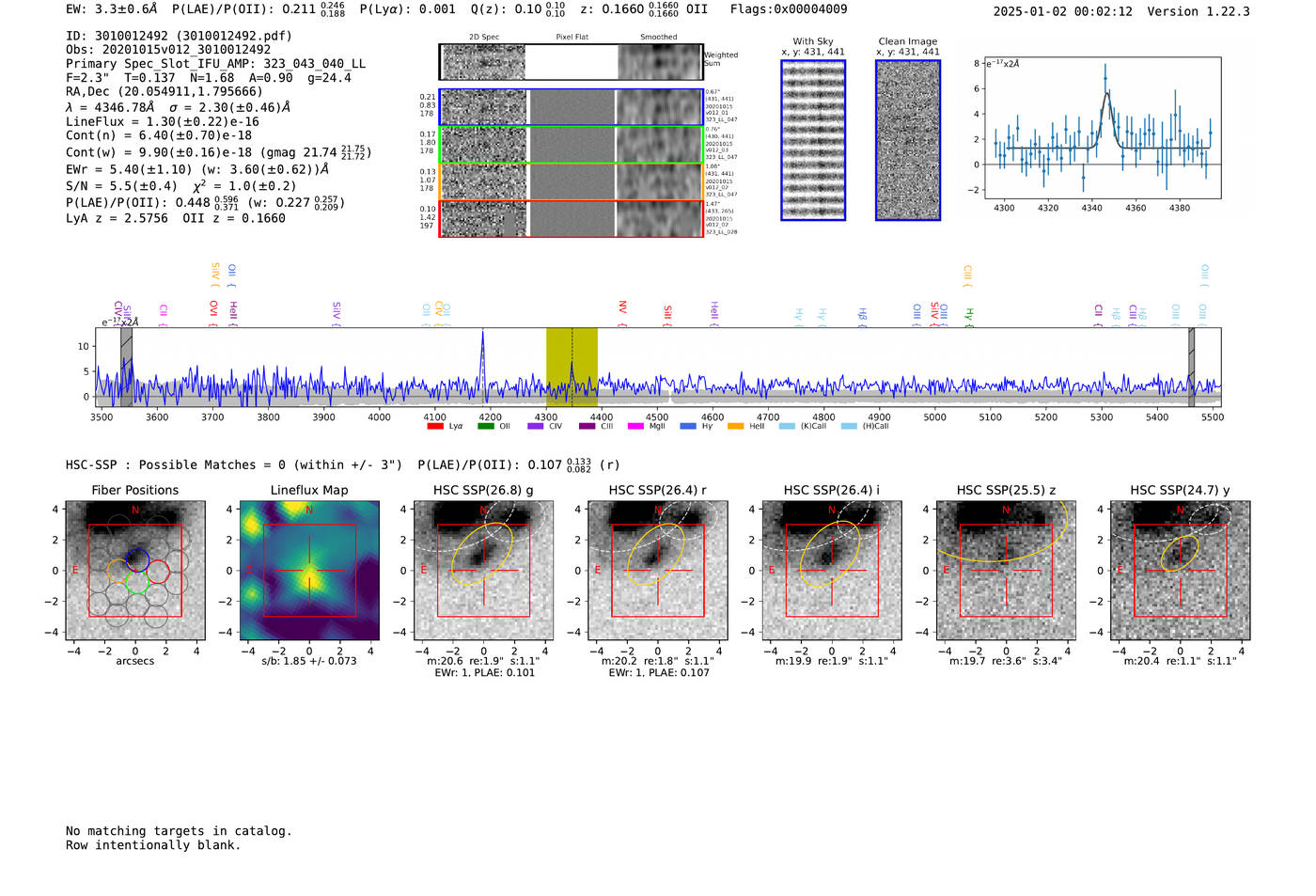Screen dimensions: 1316x896
Task: Click the (K)CaII legend swatch
Action: (x=787, y=427)
